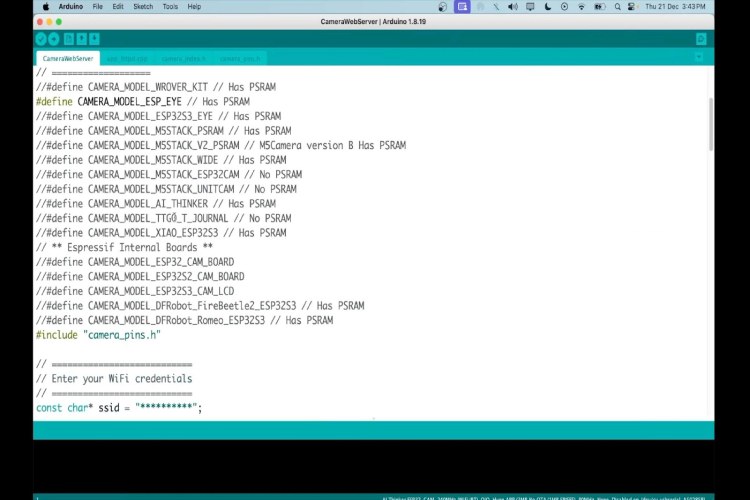Click the DFRobot_Romeo_ESP32S3 line
750x500 pixels.
185,321
